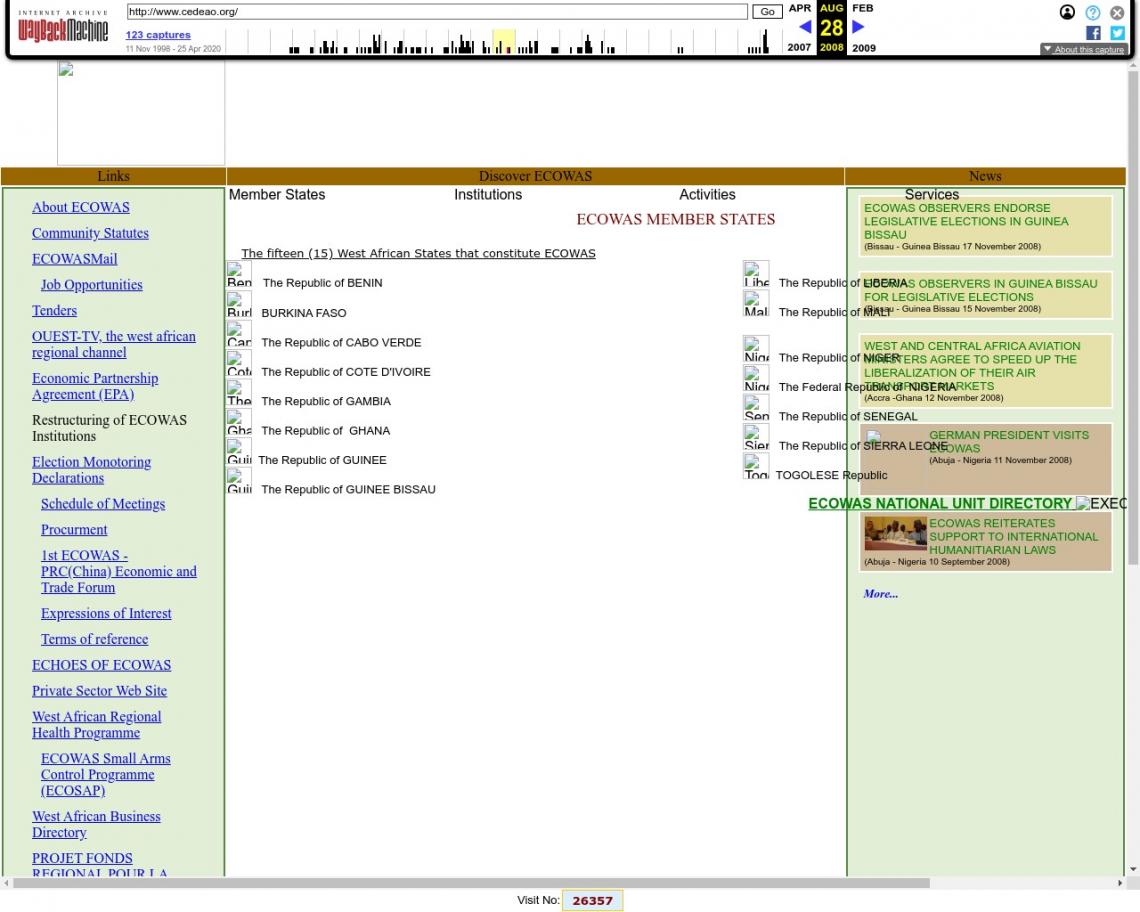Click Gambia flag image

tap(239, 393)
